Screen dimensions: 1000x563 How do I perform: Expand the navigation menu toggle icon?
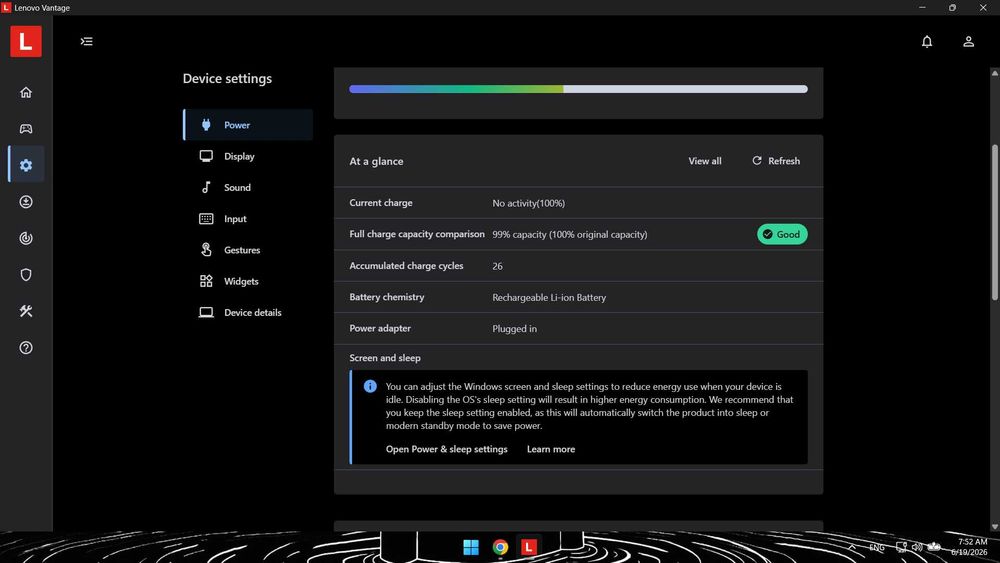click(x=87, y=41)
